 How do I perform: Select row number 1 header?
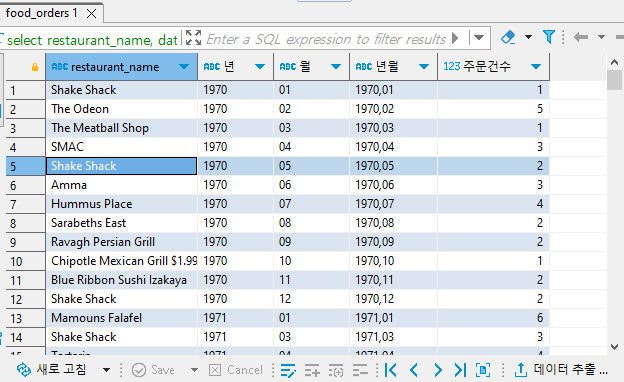coord(25,90)
